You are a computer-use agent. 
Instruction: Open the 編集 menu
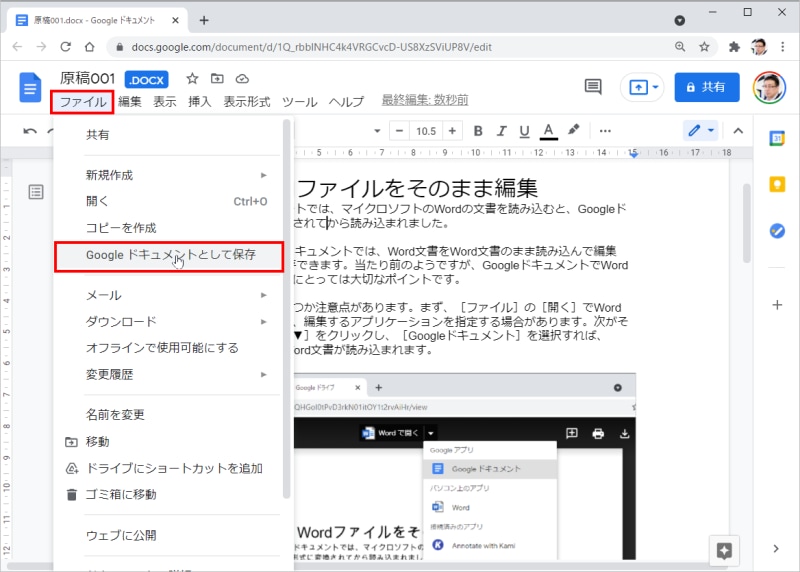[x=130, y=102]
